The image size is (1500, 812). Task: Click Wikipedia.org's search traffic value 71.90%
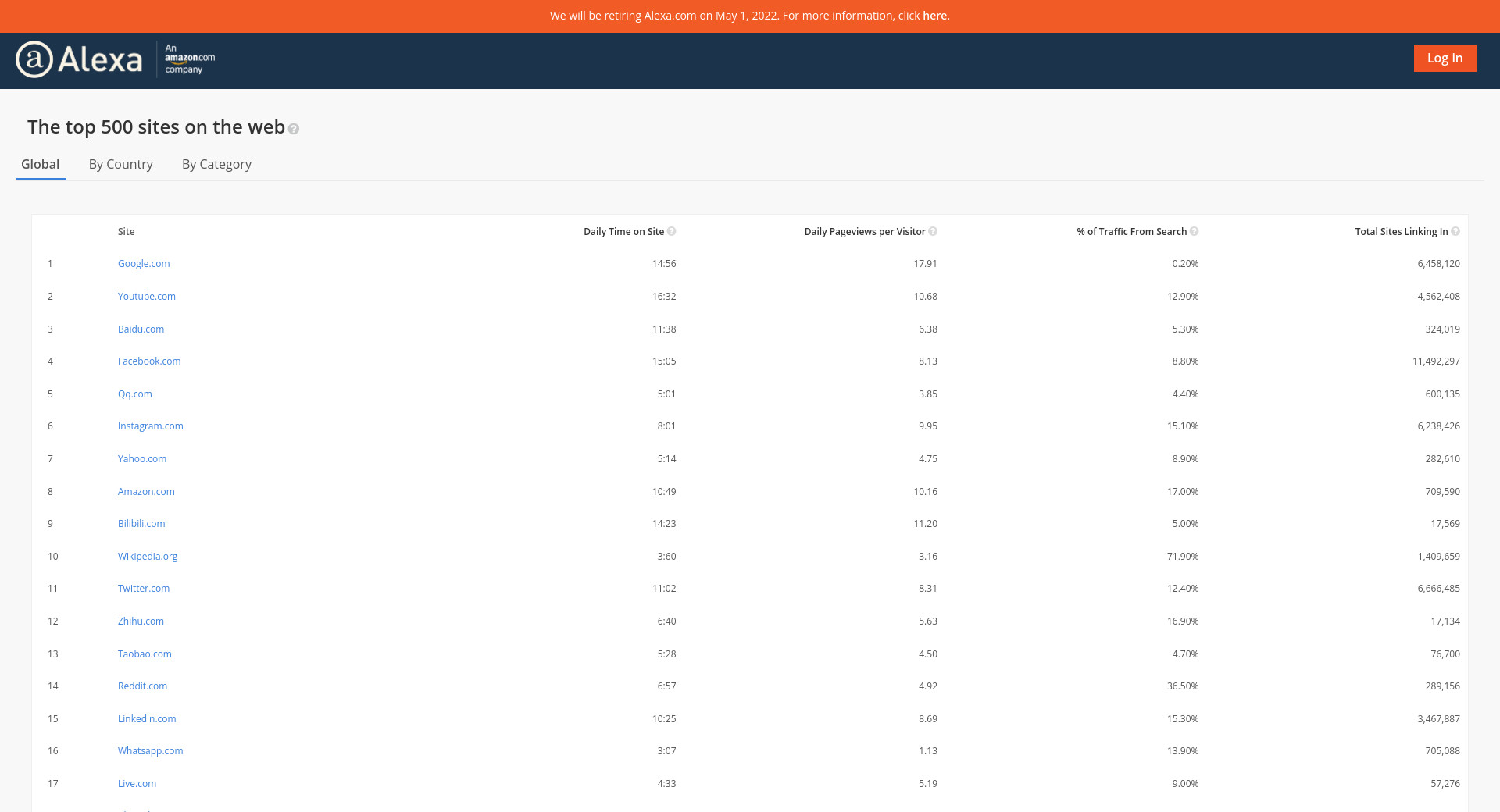click(x=1183, y=557)
